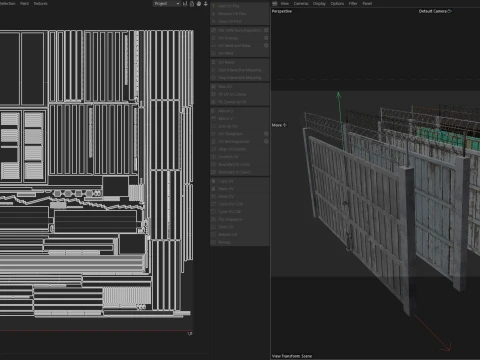Open UV Straighten gear options
This screenshot has width=480, height=360.
pos(266,134)
